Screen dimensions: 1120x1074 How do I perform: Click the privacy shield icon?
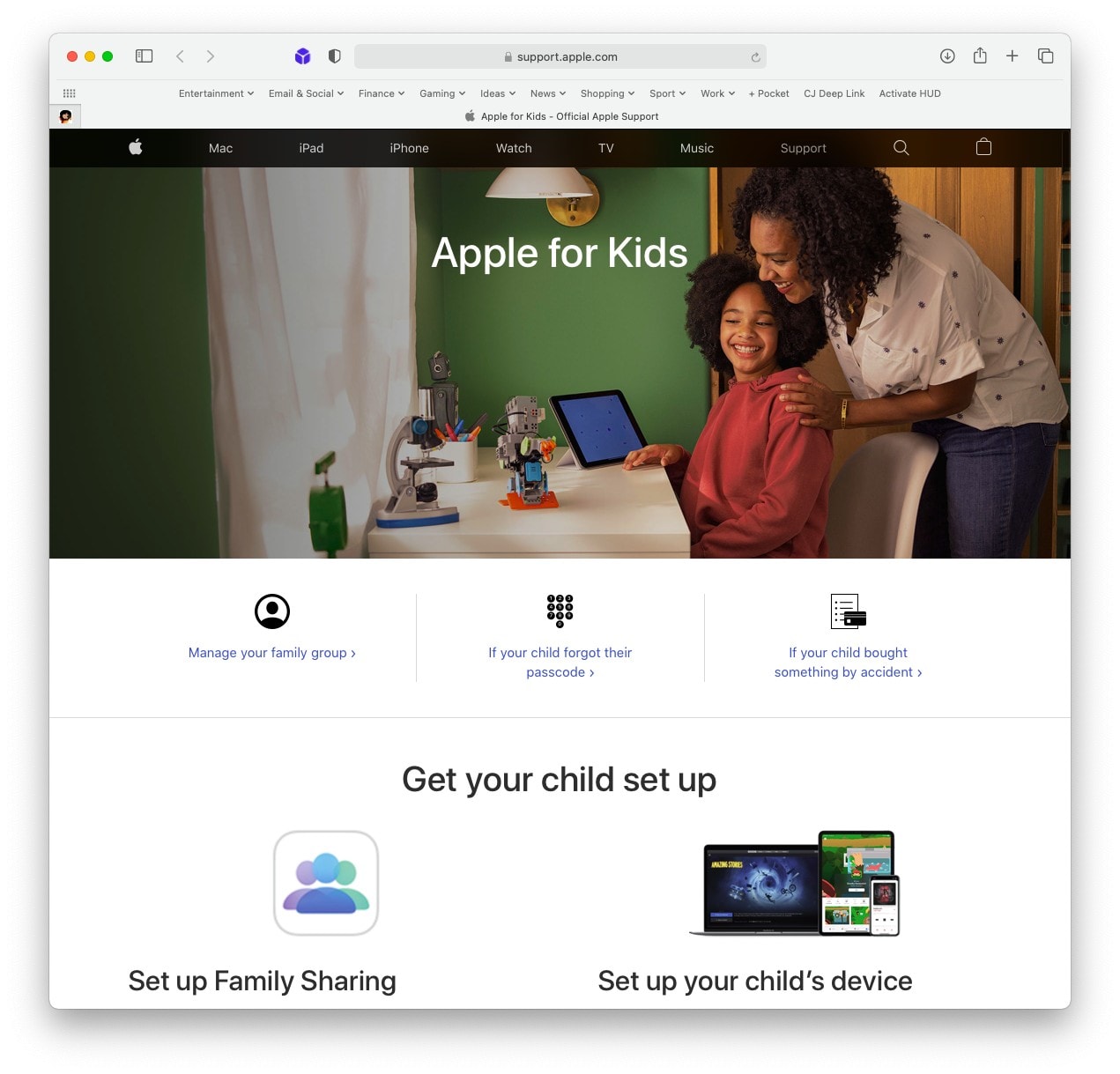pyautogui.click(x=335, y=56)
